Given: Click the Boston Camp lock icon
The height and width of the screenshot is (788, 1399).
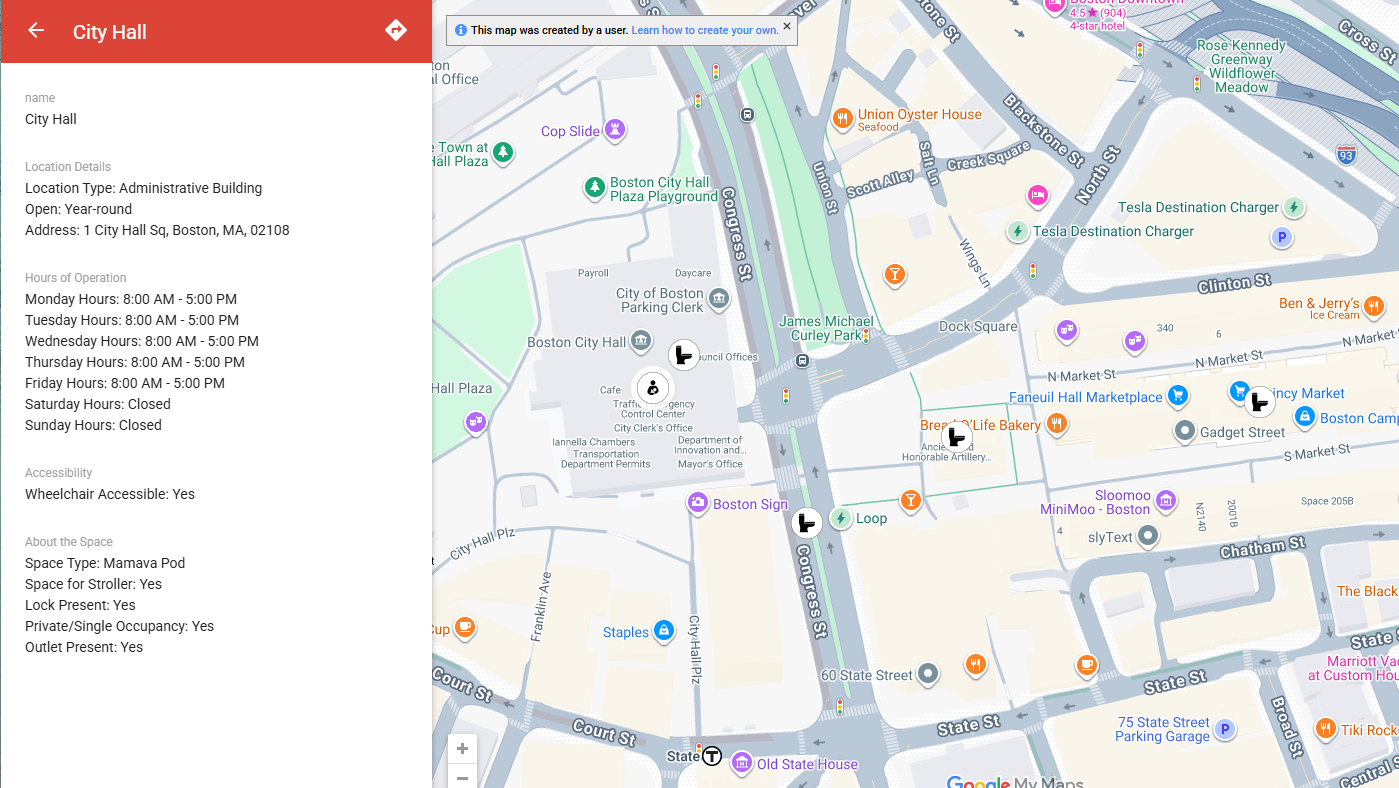Looking at the screenshot, I should coord(1304,417).
